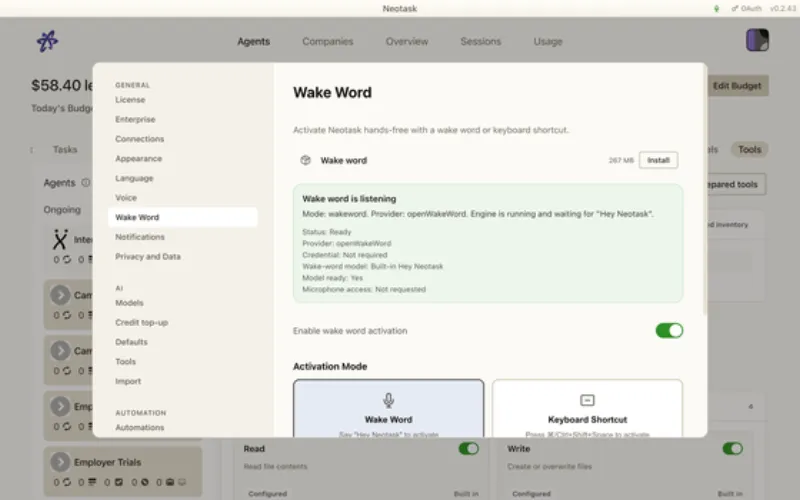Open the Sessions tab
The image size is (800, 500).
481,41
